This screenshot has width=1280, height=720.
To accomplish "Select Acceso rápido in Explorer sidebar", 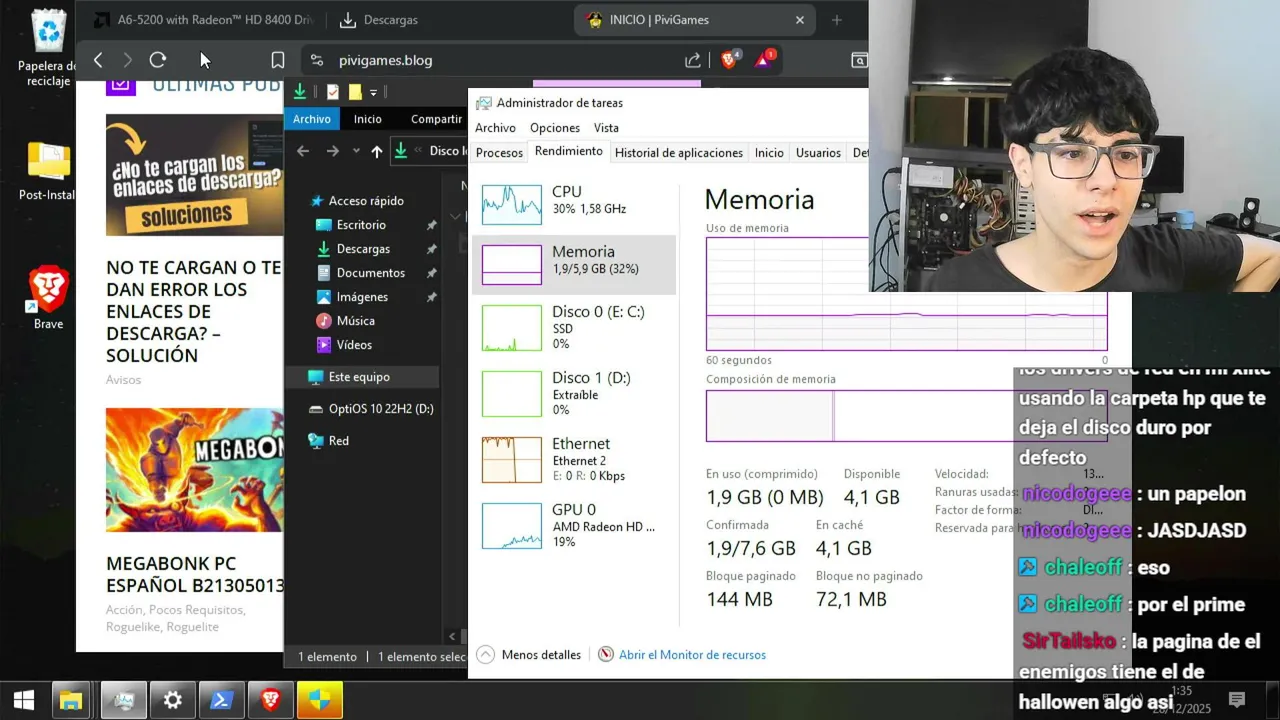I will tap(357, 201).
